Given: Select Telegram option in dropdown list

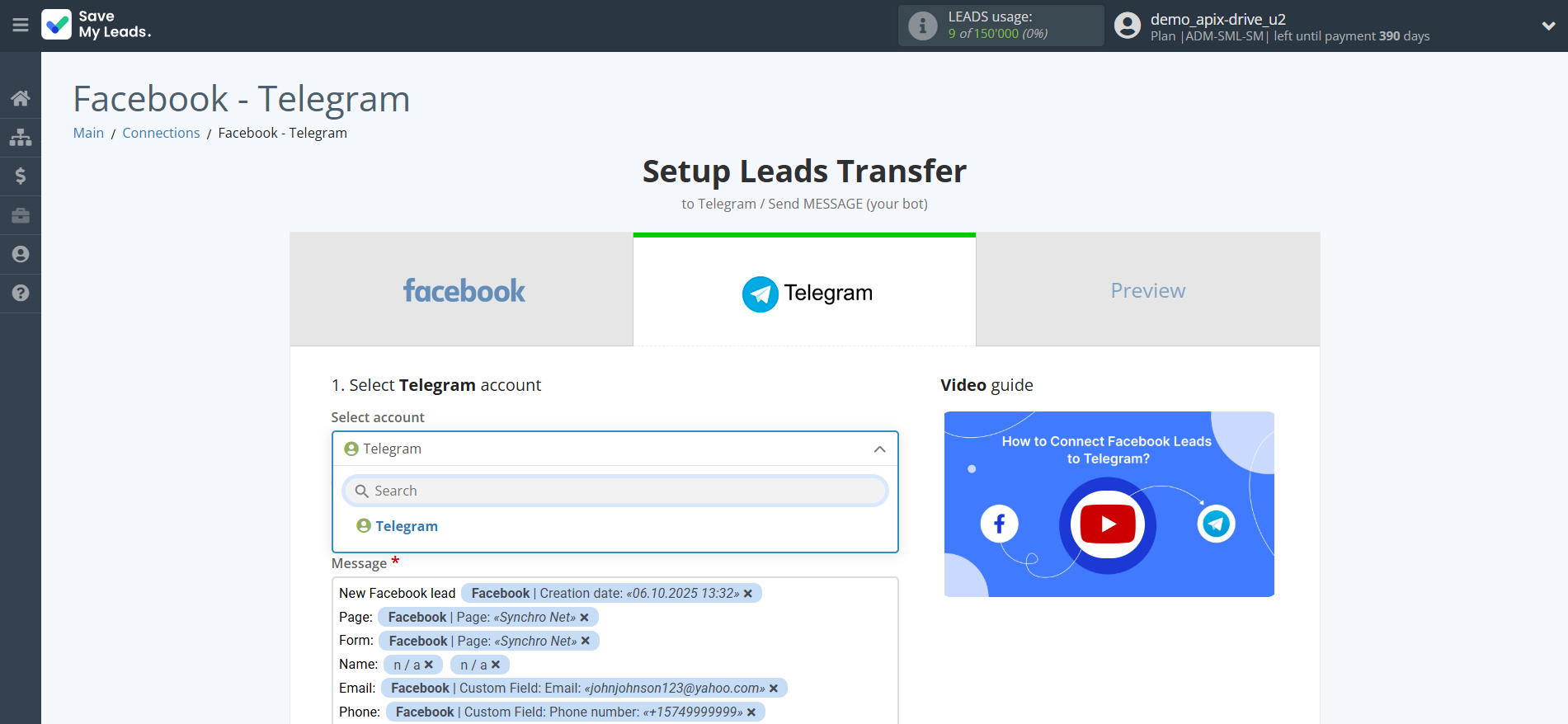Looking at the screenshot, I should 406,526.
